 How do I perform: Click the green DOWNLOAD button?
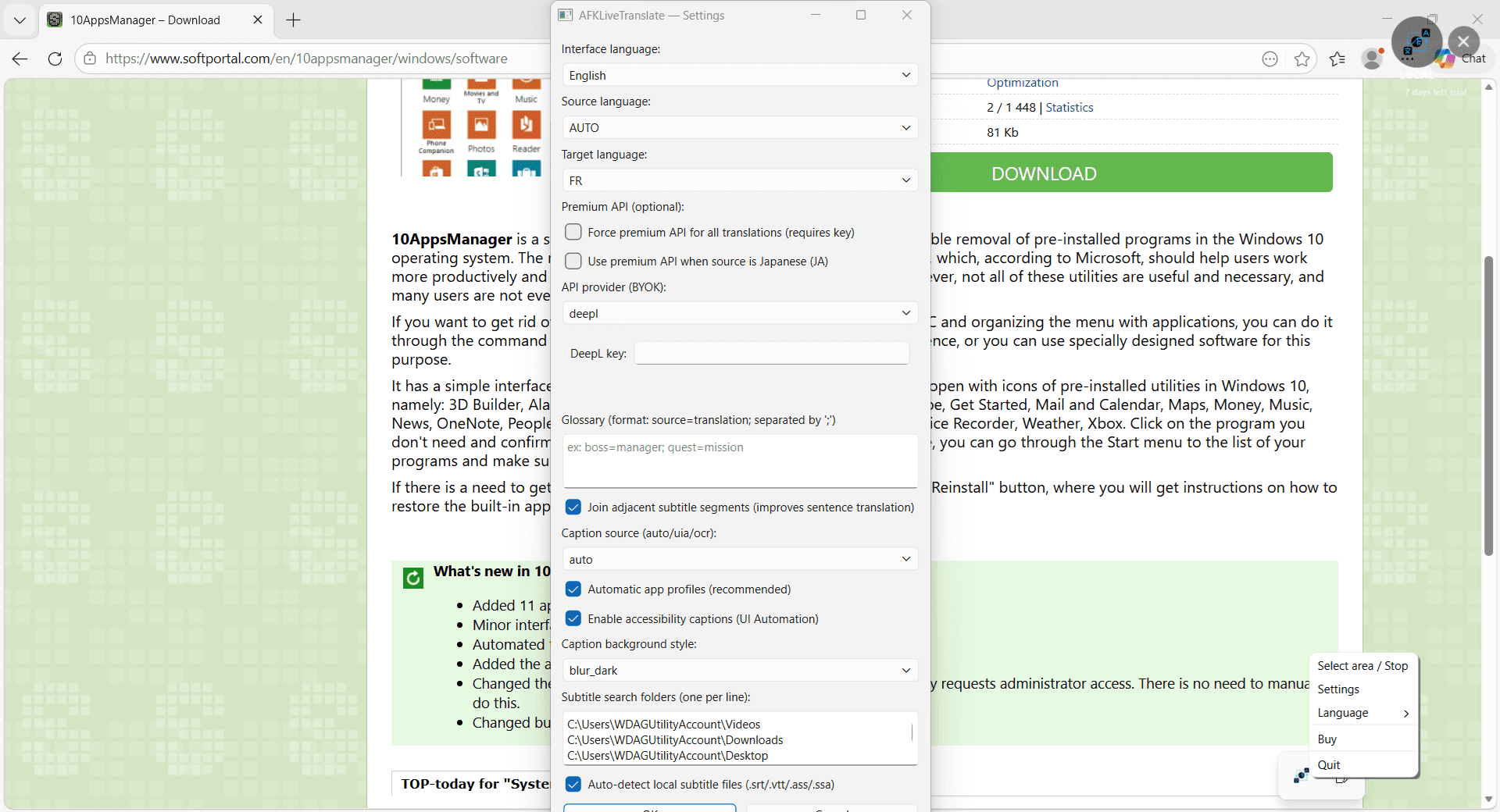[x=1131, y=173]
